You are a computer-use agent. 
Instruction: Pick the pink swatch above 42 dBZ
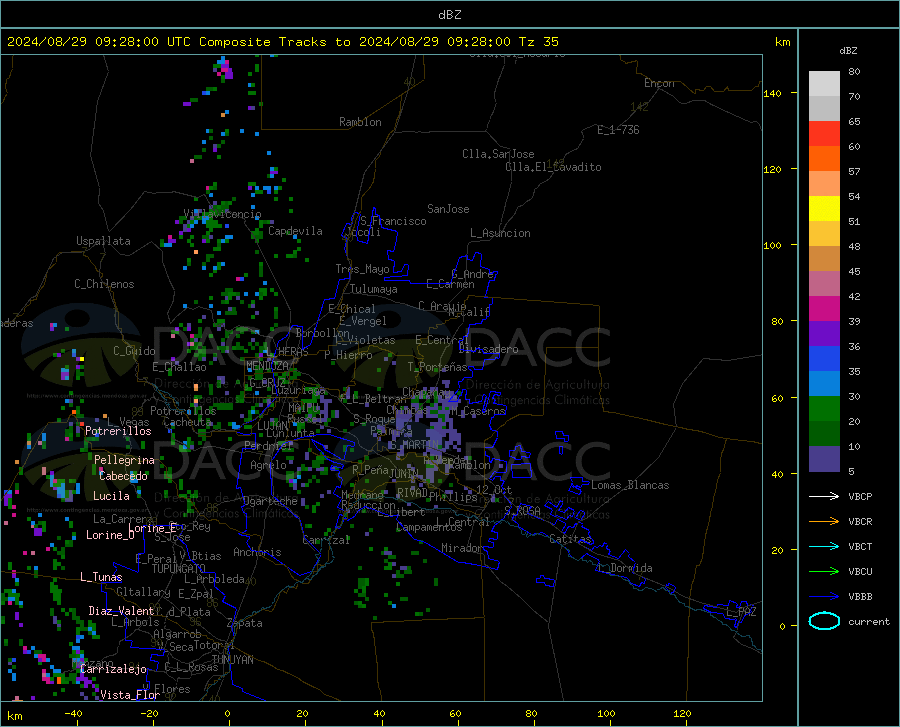click(x=824, y=284)
